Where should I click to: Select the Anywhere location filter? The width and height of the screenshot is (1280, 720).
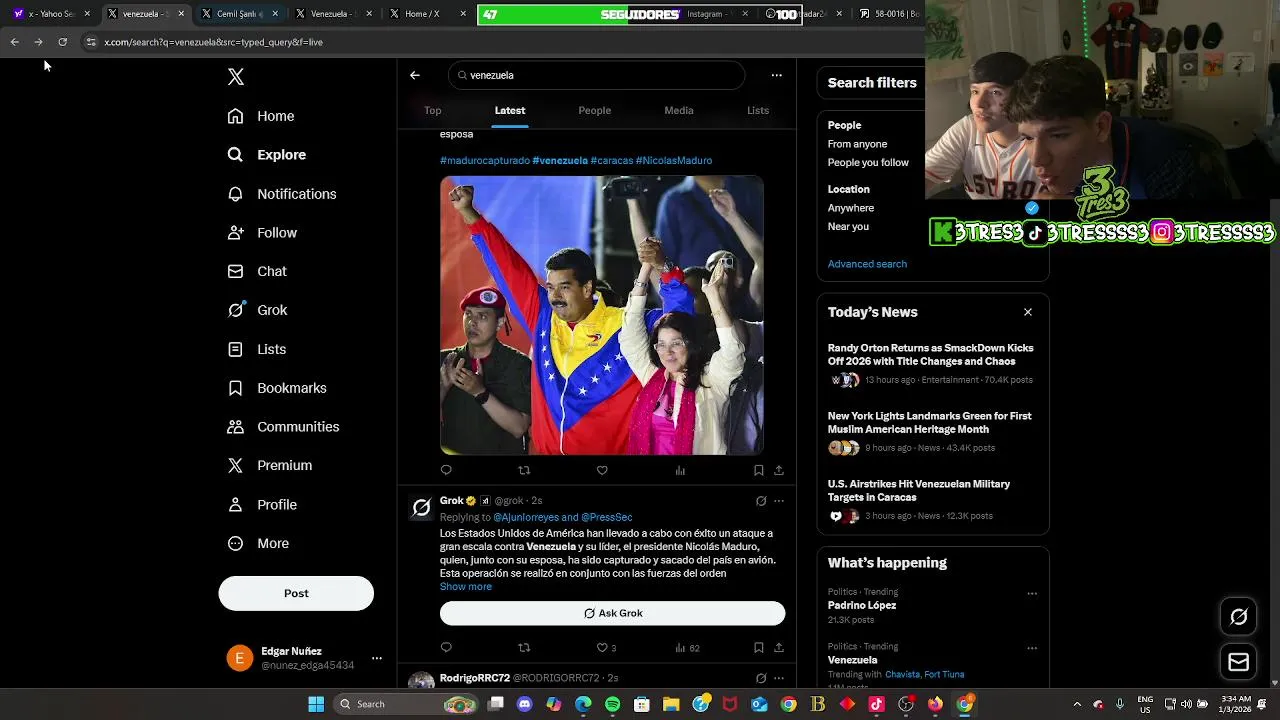851,208
